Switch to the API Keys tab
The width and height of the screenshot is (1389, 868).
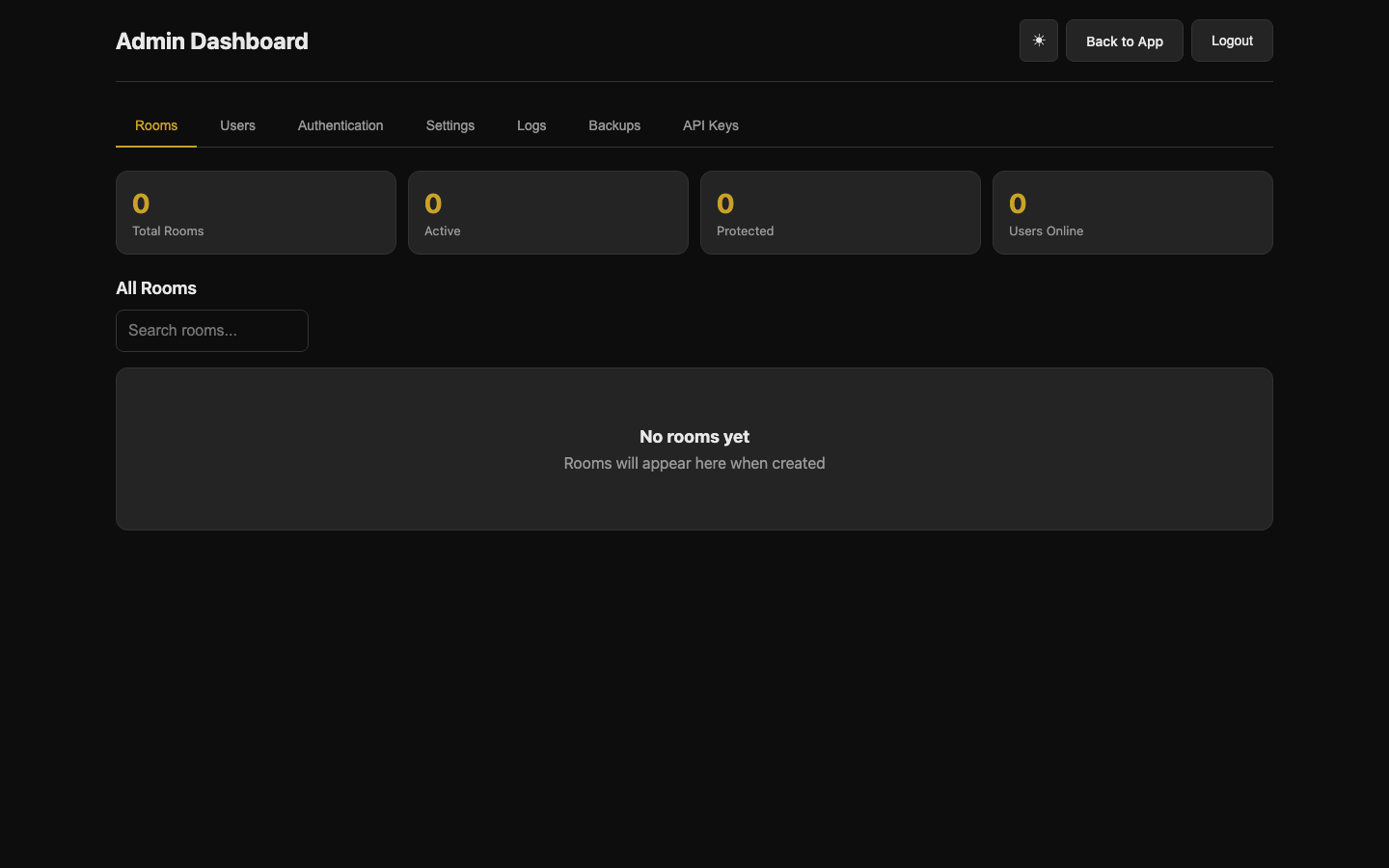pos(711,125)
